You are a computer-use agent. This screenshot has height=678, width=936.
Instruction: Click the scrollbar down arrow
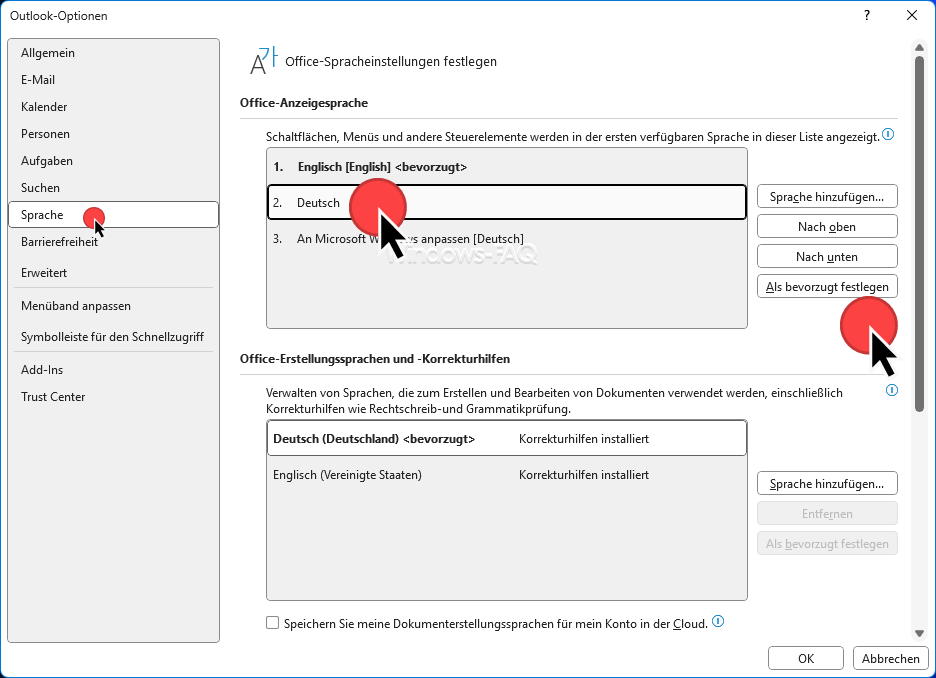919,632
